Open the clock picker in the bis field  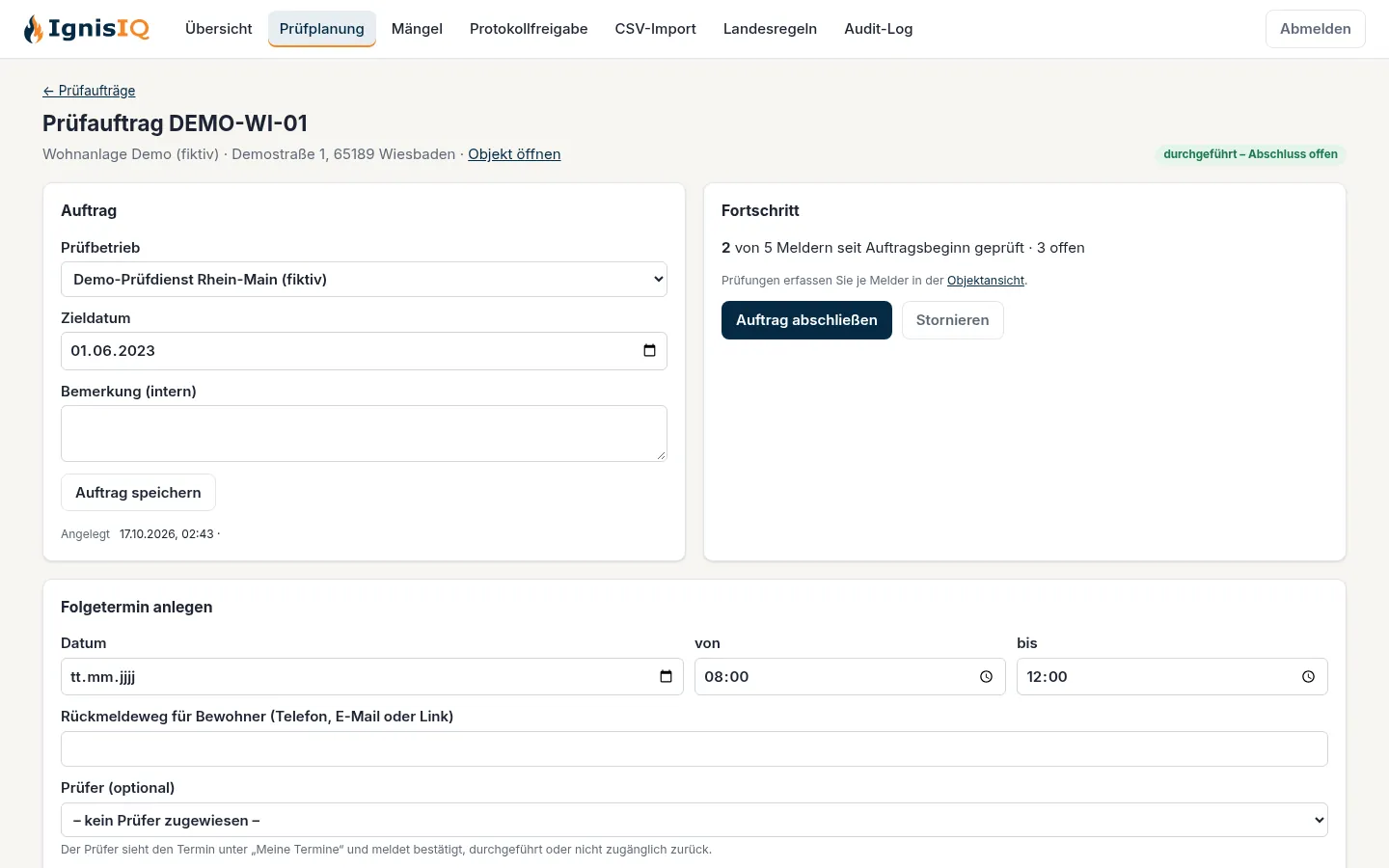[1308, 677]
